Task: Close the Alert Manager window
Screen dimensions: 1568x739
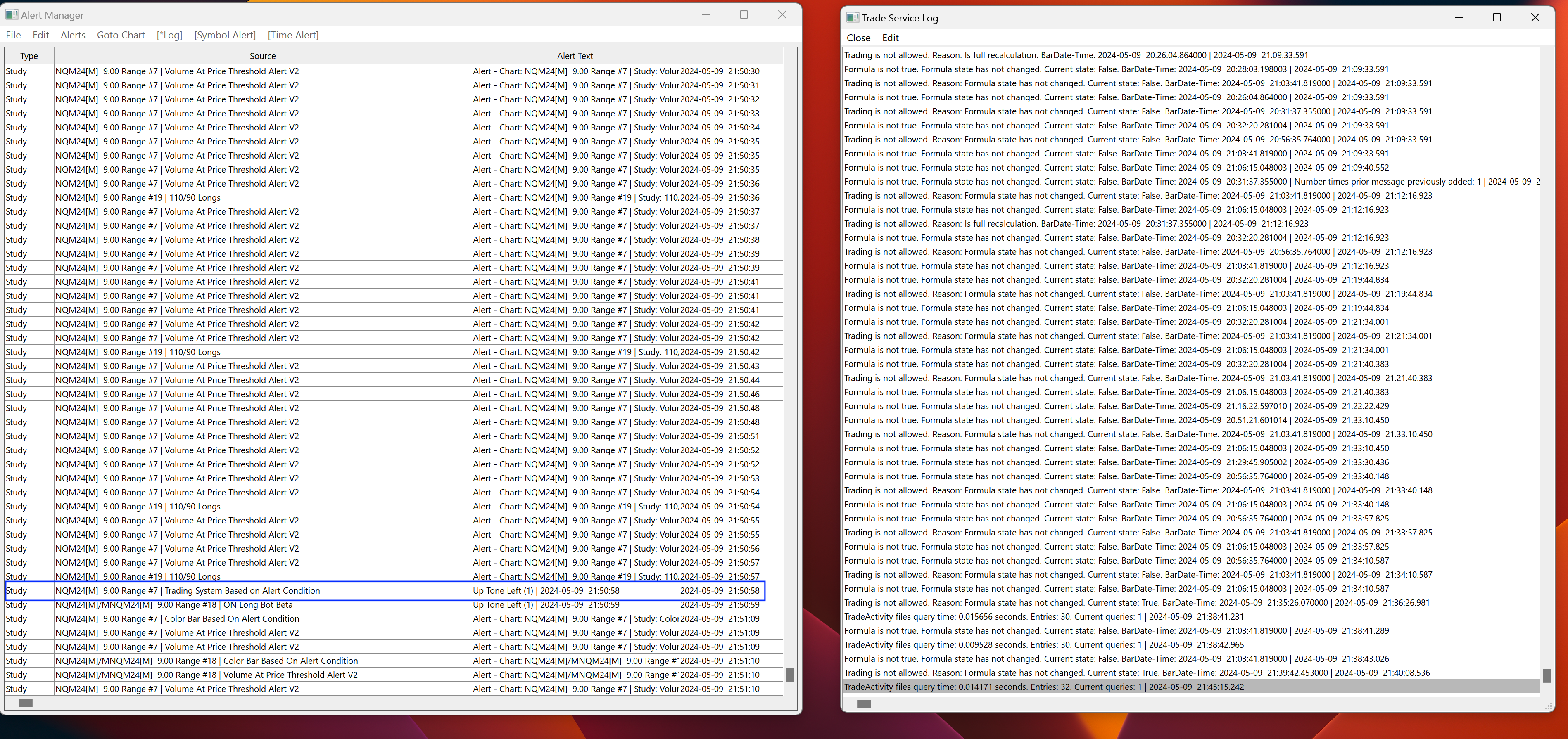Action: click(x=782, y=14)
